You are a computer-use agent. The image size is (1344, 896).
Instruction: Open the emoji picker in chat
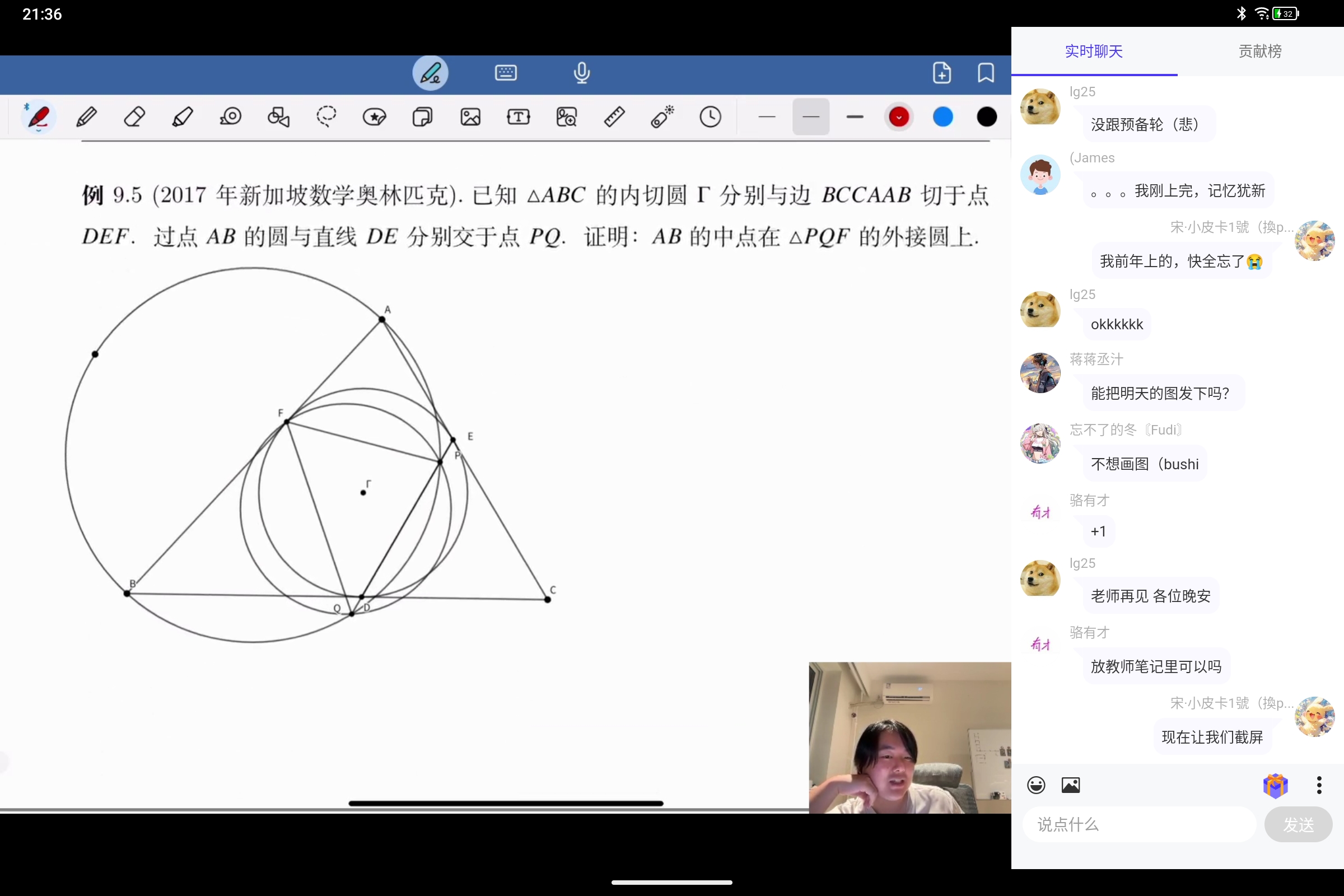1036,785
